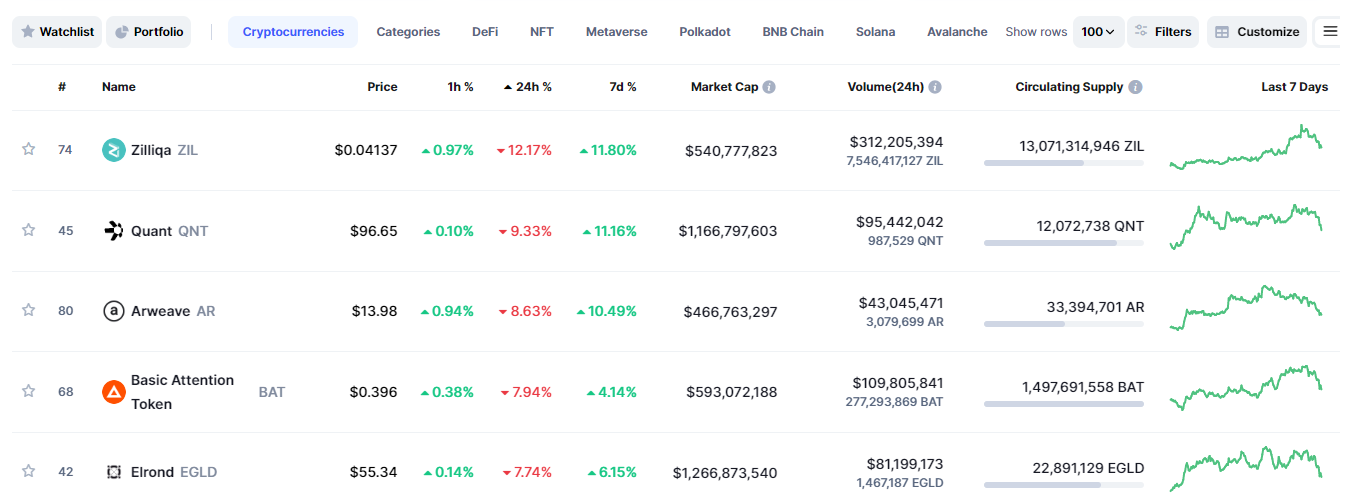Image resolution: width=1349 pixels, height=496 pixels.
Task: Click Arweave circulating supply progress bar
Action: coord(1064,323)
